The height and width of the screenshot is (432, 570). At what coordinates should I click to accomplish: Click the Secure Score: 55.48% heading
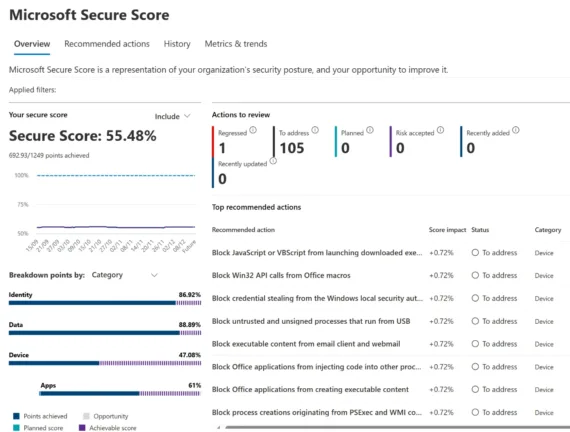coord(83,136)
